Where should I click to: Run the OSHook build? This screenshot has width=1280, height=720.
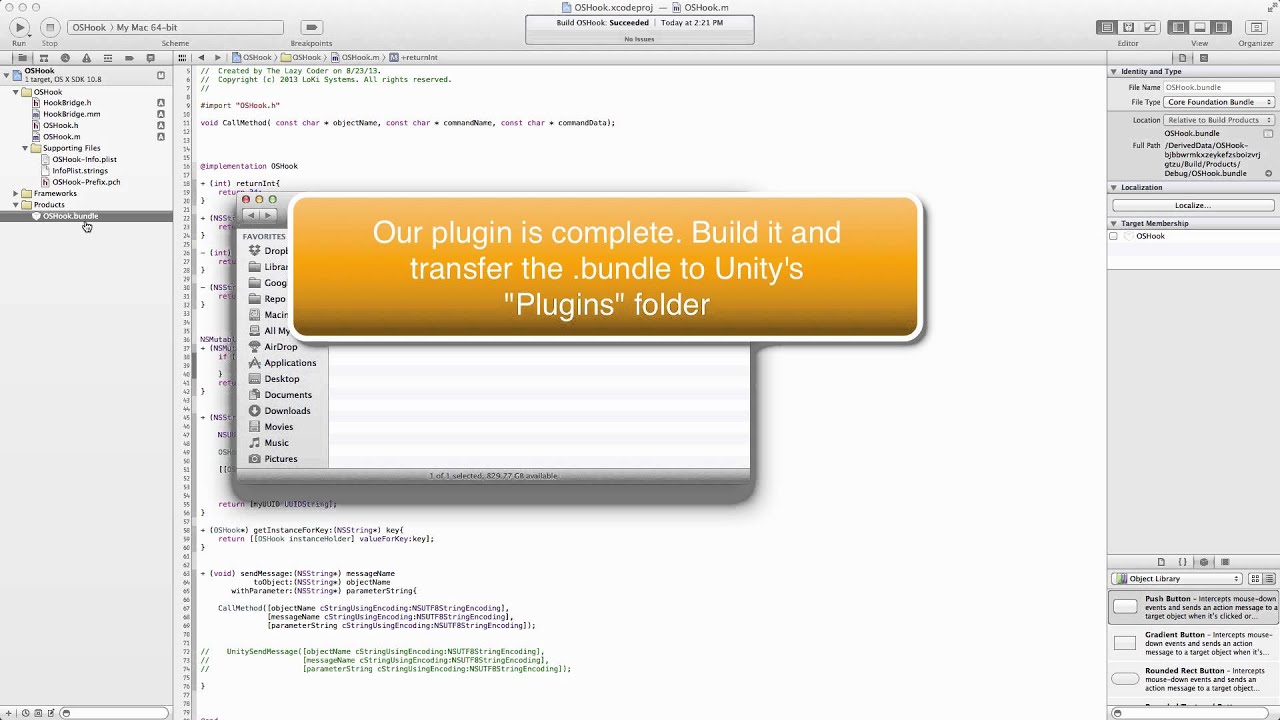tap(19, 28)
